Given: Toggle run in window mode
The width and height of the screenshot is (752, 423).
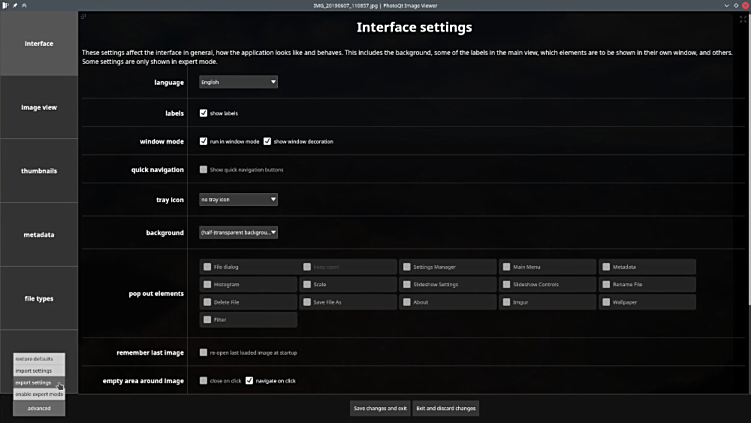Looking at the screenshot, I should click(204, 141).
